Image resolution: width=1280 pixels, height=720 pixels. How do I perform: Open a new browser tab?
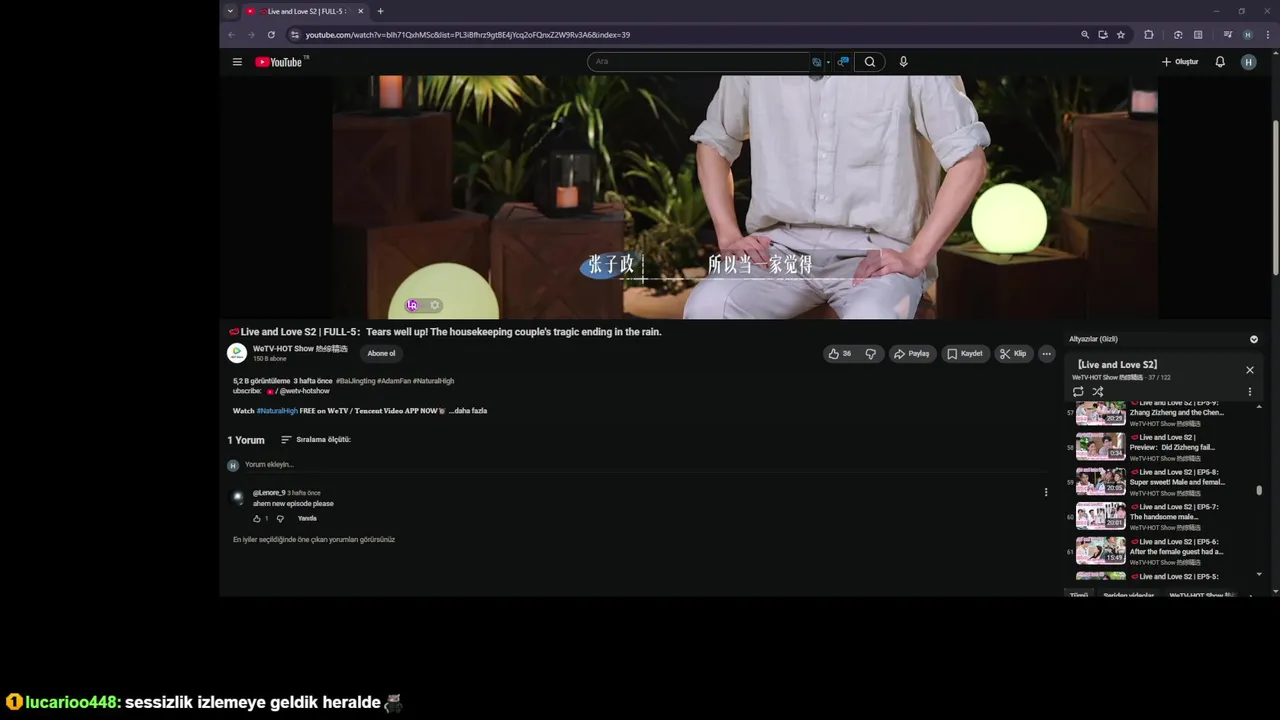pyautogui.click(x=380, y=11)
